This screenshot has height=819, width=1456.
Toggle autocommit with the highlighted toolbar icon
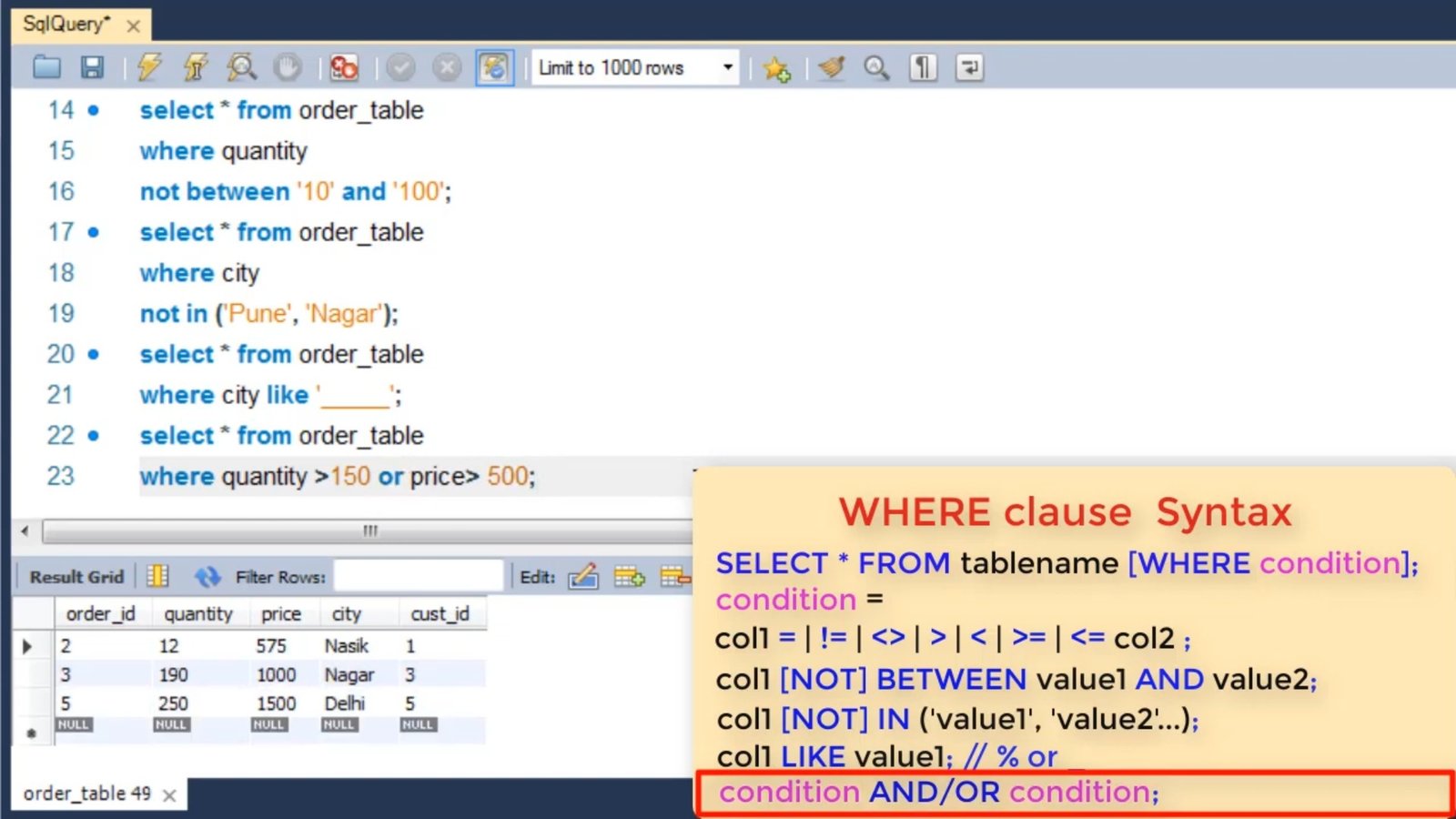(493, 67)
